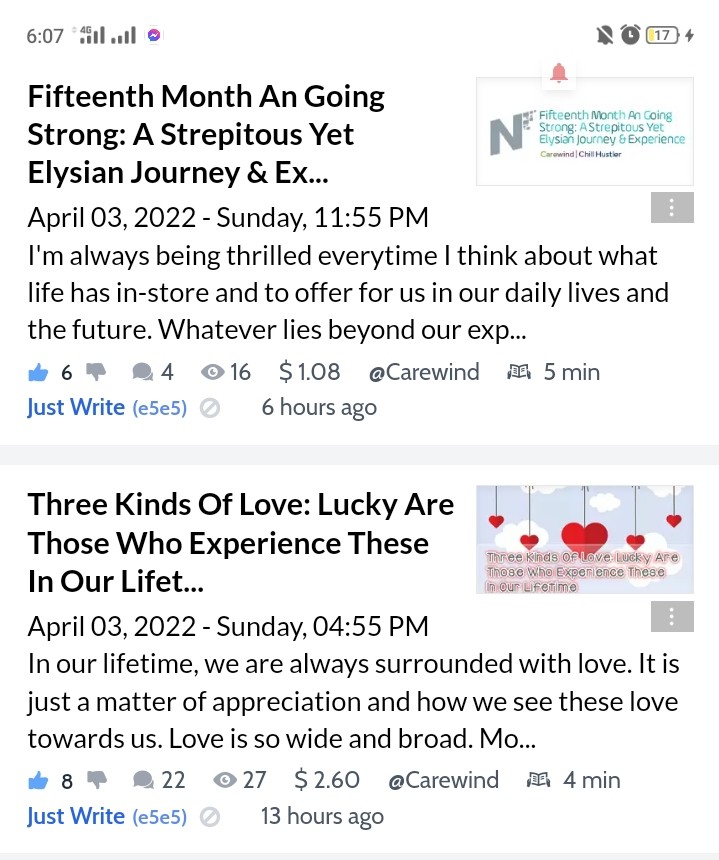719x860 pixels.
Task: Open three-dot menu for Fifteenth Month article
Action: [672, 207]
